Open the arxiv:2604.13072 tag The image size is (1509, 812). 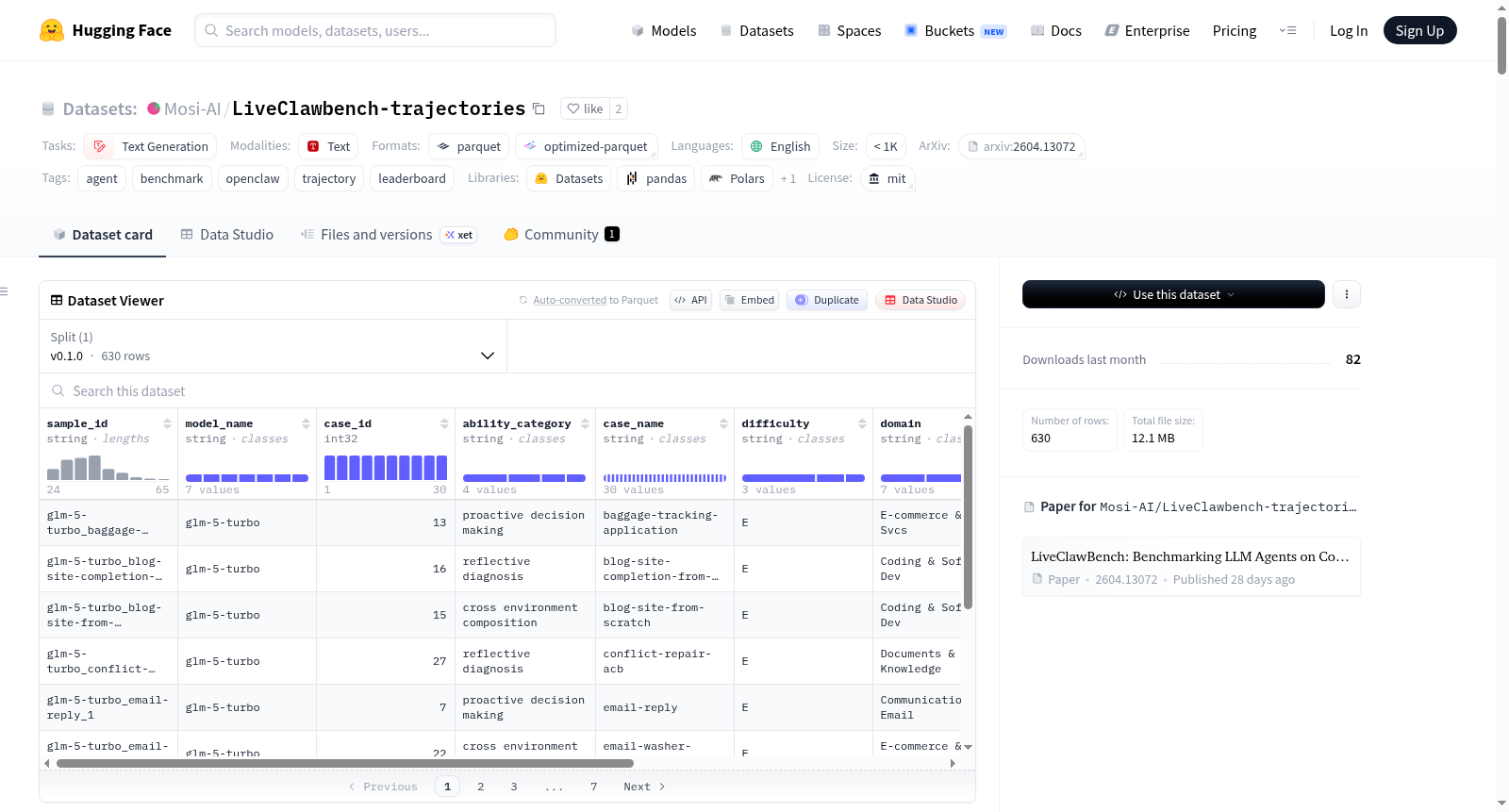point(1021,146)
